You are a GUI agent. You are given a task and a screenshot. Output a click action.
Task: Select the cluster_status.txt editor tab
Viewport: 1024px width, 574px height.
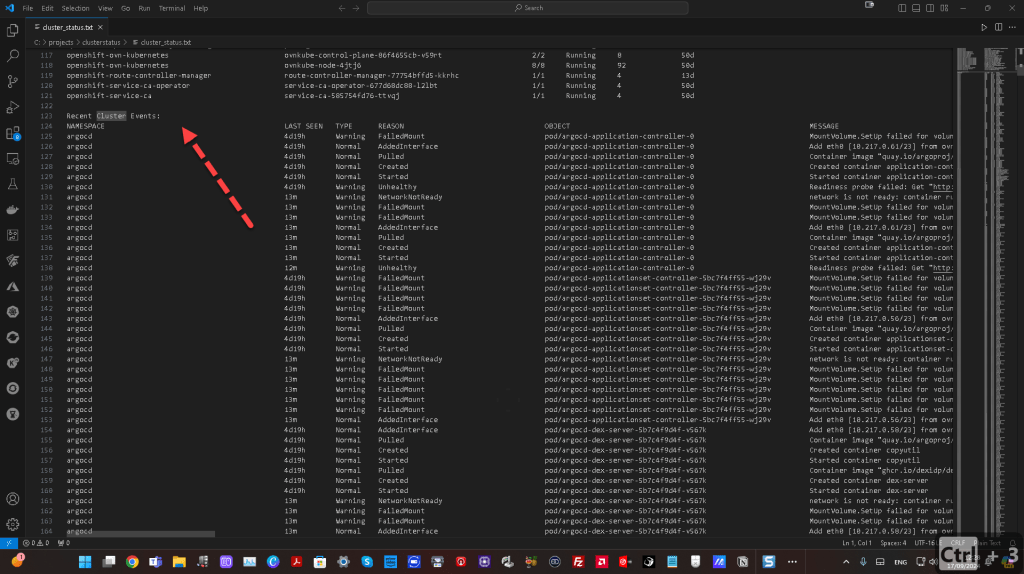67,27
